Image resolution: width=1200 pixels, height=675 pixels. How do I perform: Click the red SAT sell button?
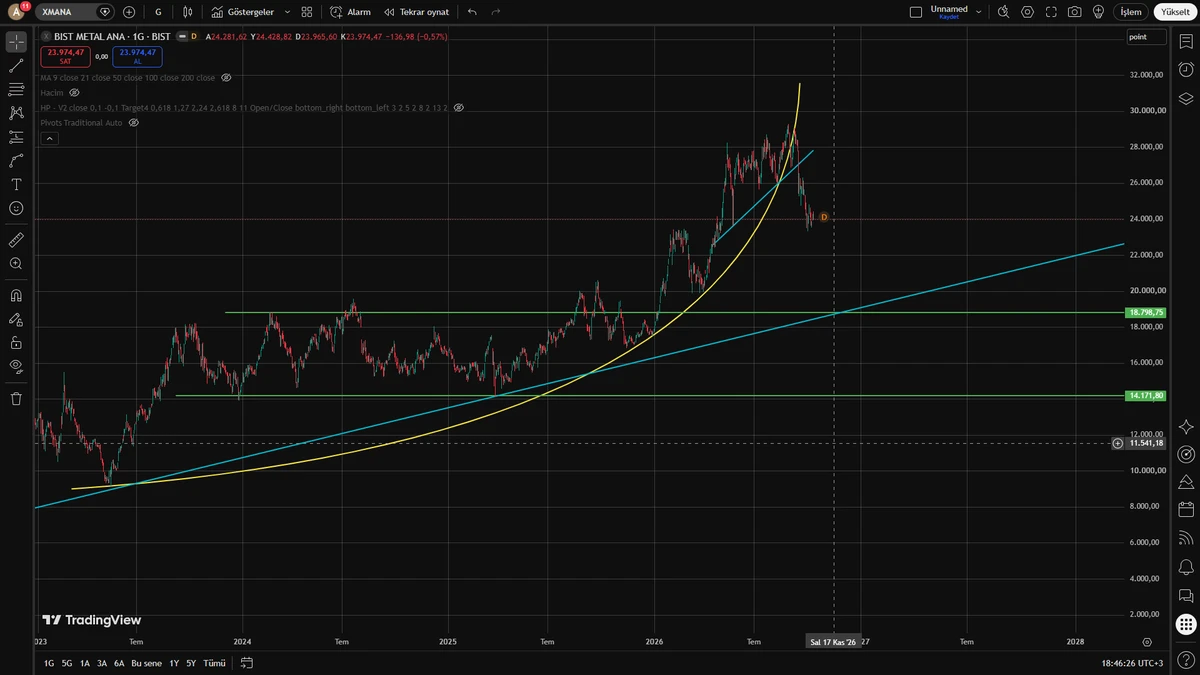pos(65,56)
